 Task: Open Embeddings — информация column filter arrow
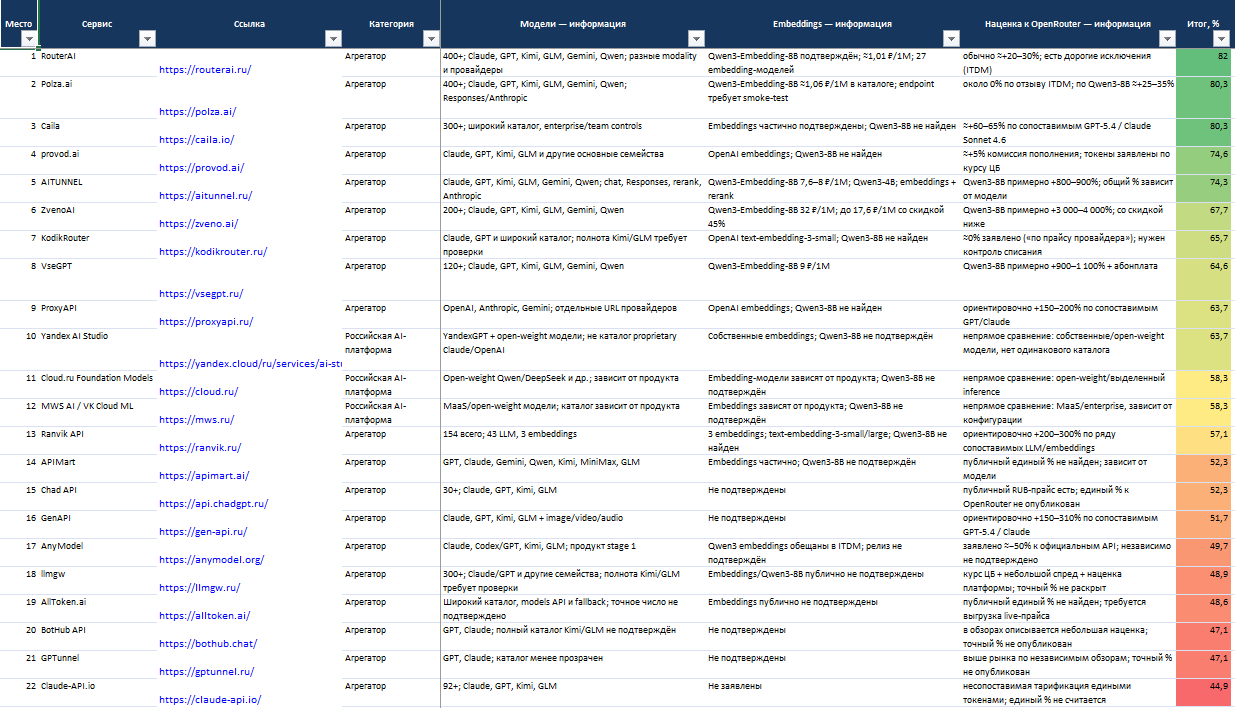coord(951,39)
